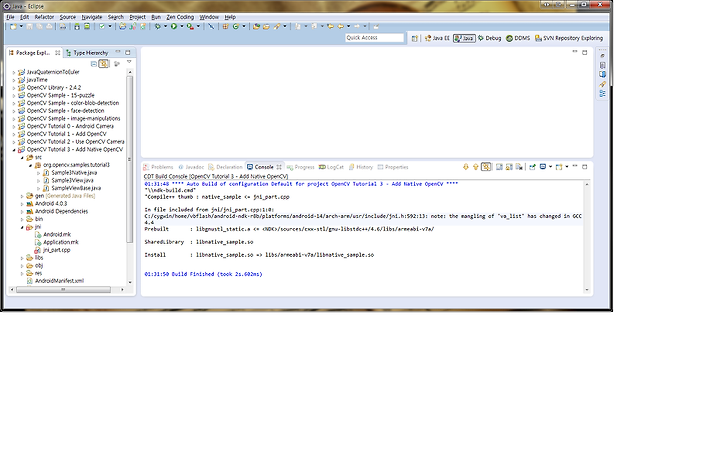Viewport: 720px width, 464px height.
Task: Click Collapse All in Package Explorer
Action: pos(94,64)
